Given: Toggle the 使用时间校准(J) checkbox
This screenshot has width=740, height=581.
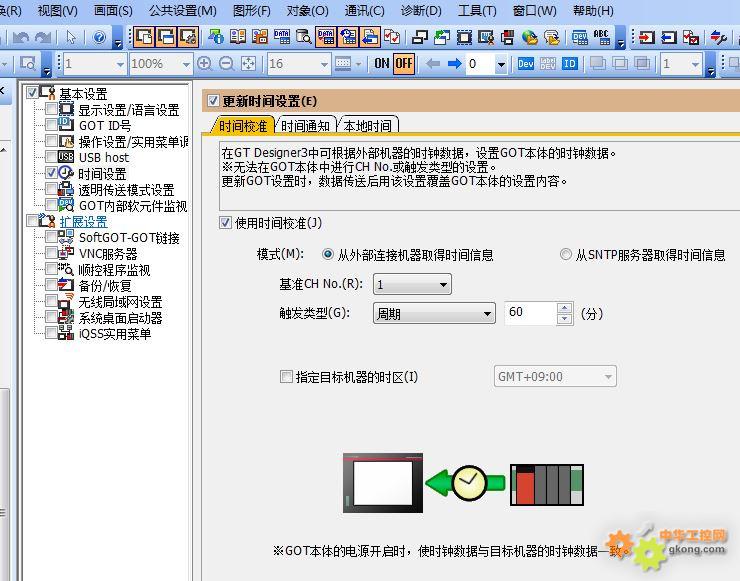Looking at the screenshot, I should [x=225, y=222].
